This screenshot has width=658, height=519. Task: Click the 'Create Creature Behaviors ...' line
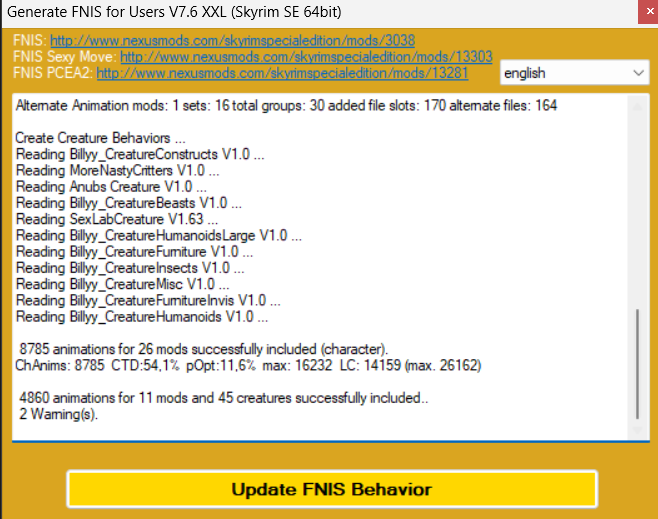pyautogui.click(x=100, y=138)
